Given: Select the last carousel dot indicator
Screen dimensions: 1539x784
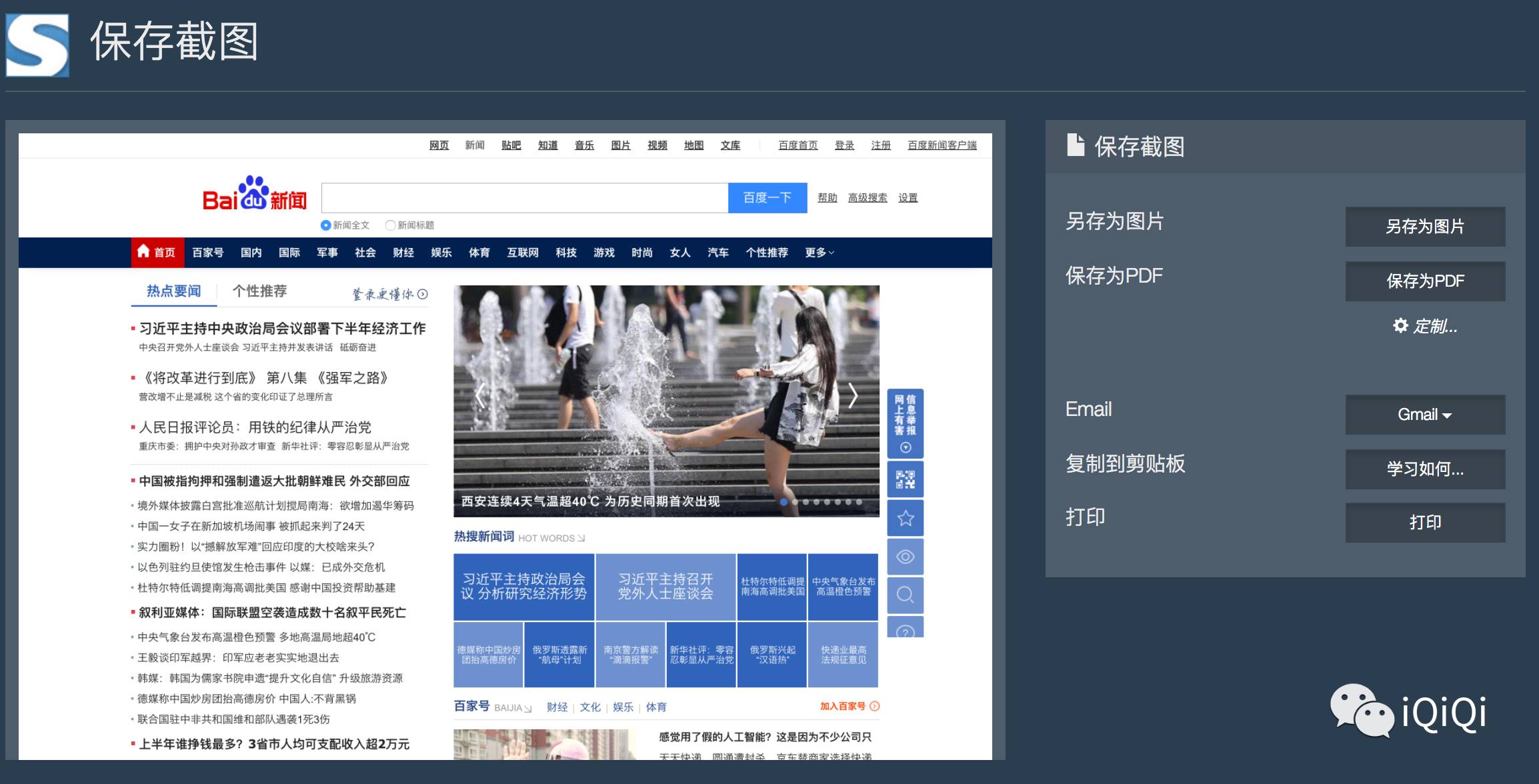Looking at the screenshot, I should point(859,502).
